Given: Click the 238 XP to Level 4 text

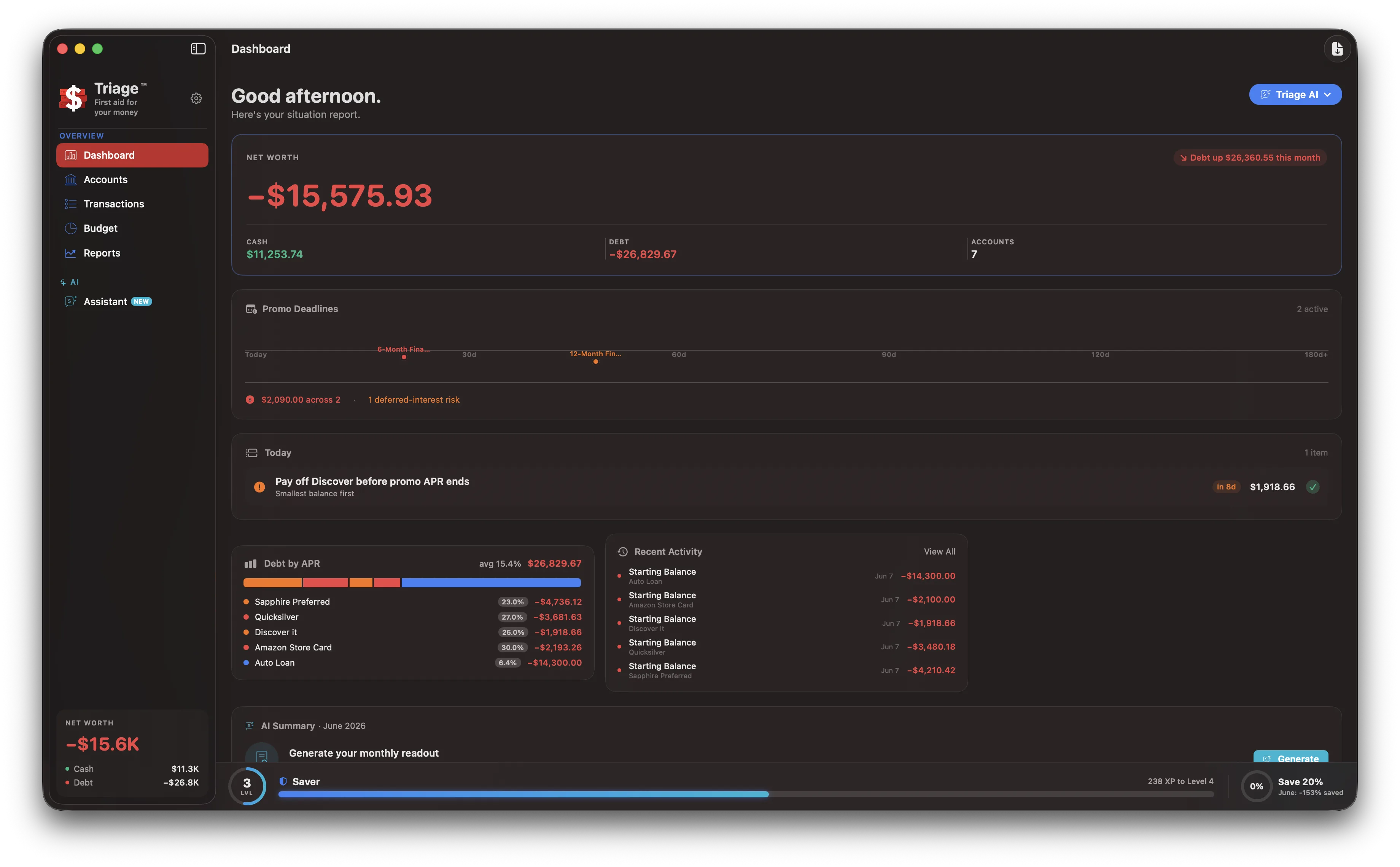Looking at the screenshot, I should tap(1180, 781).
